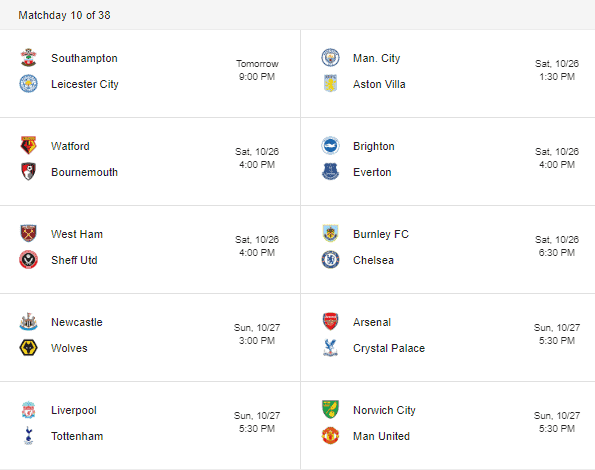This screenshot has width=595, height=470.
Task: Click the Wolves crest icon
Action: 28,348
